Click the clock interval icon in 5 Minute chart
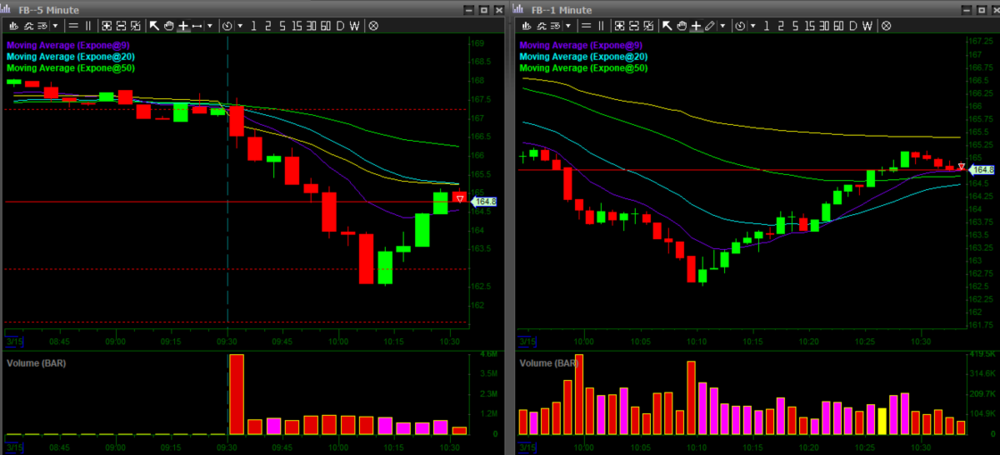This screenshot has height=455, width=1000. (x=227, y=25)
